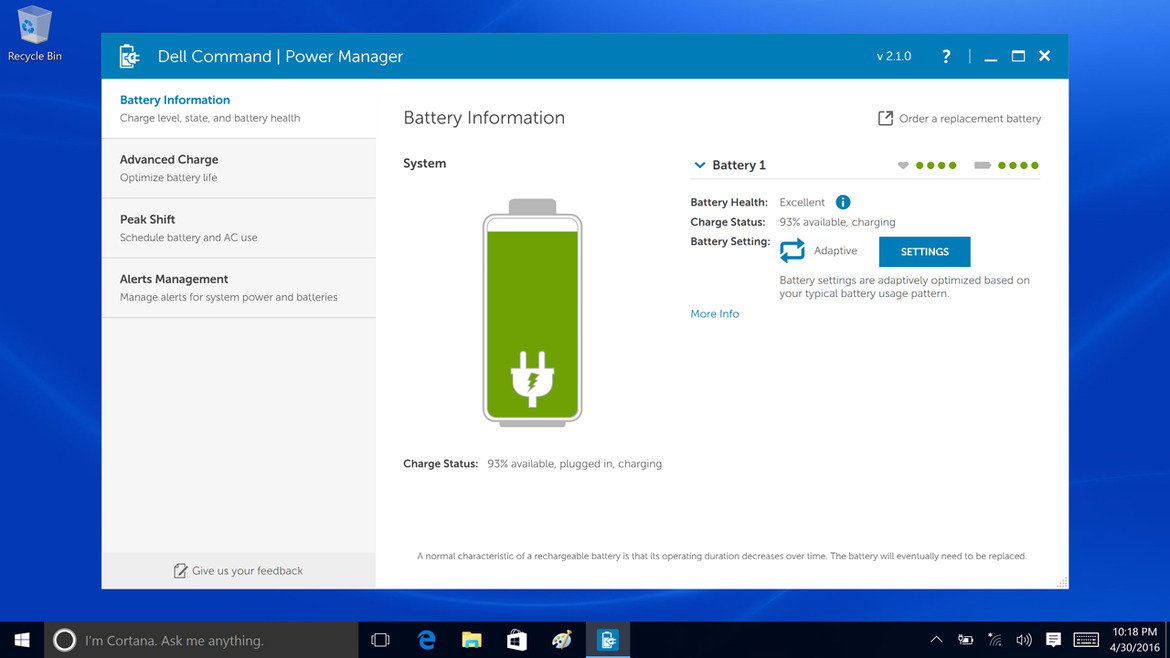
Task: Click the Cortana circle icon
Action: 64,640
